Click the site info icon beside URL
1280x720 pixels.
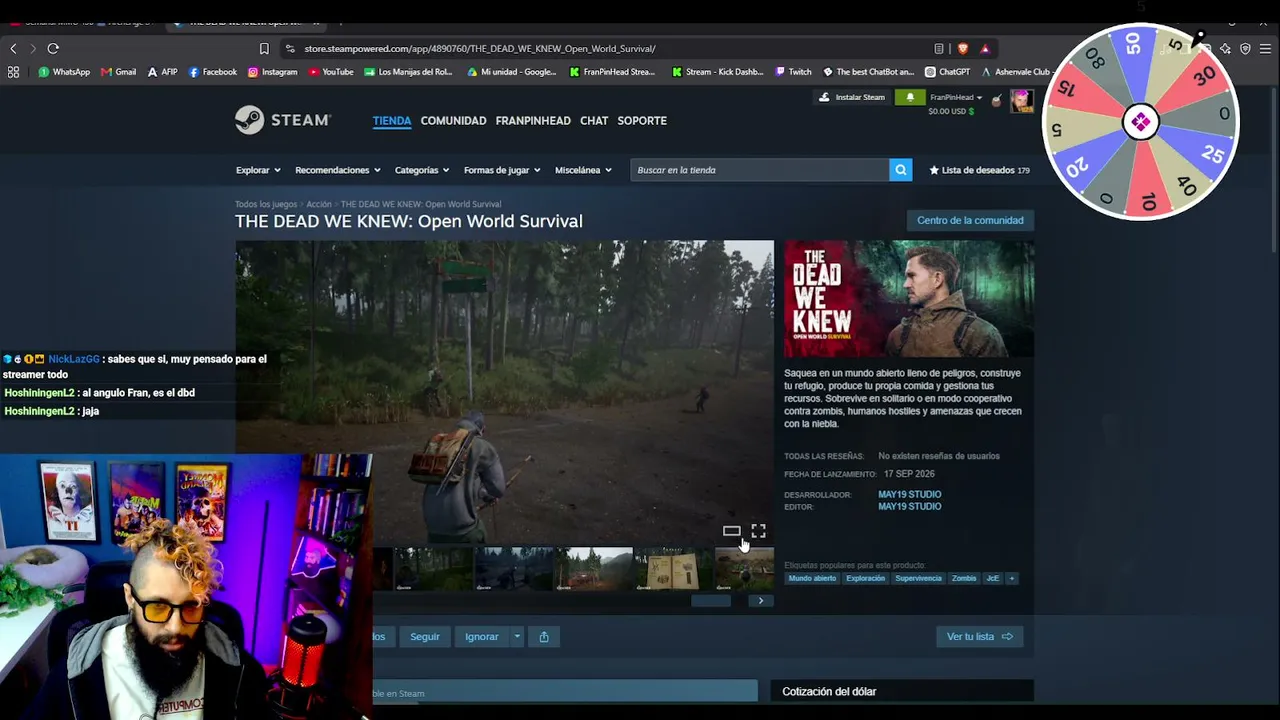(290, 48)
